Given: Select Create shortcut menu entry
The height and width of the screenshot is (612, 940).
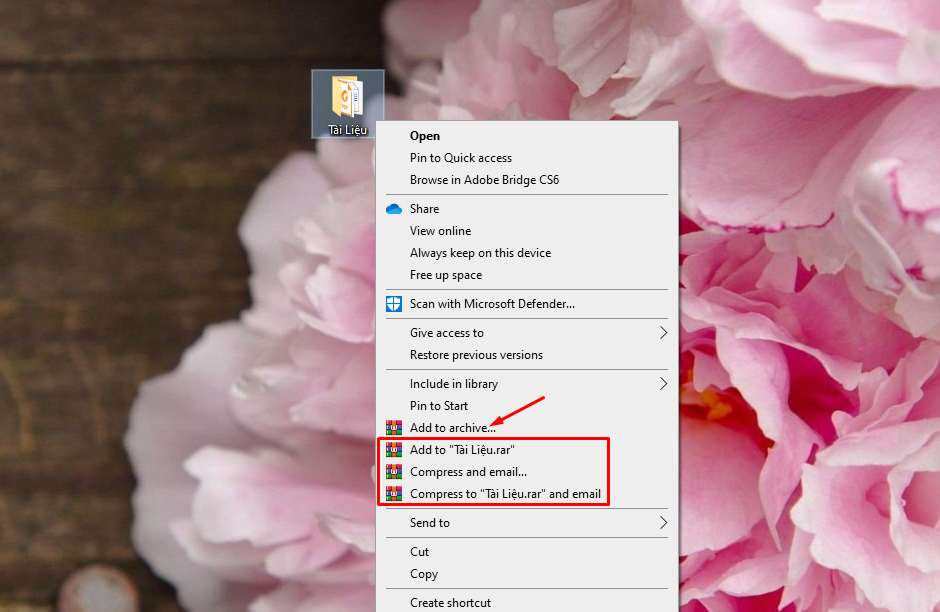Looking at the screenshot, I should 450,603.
